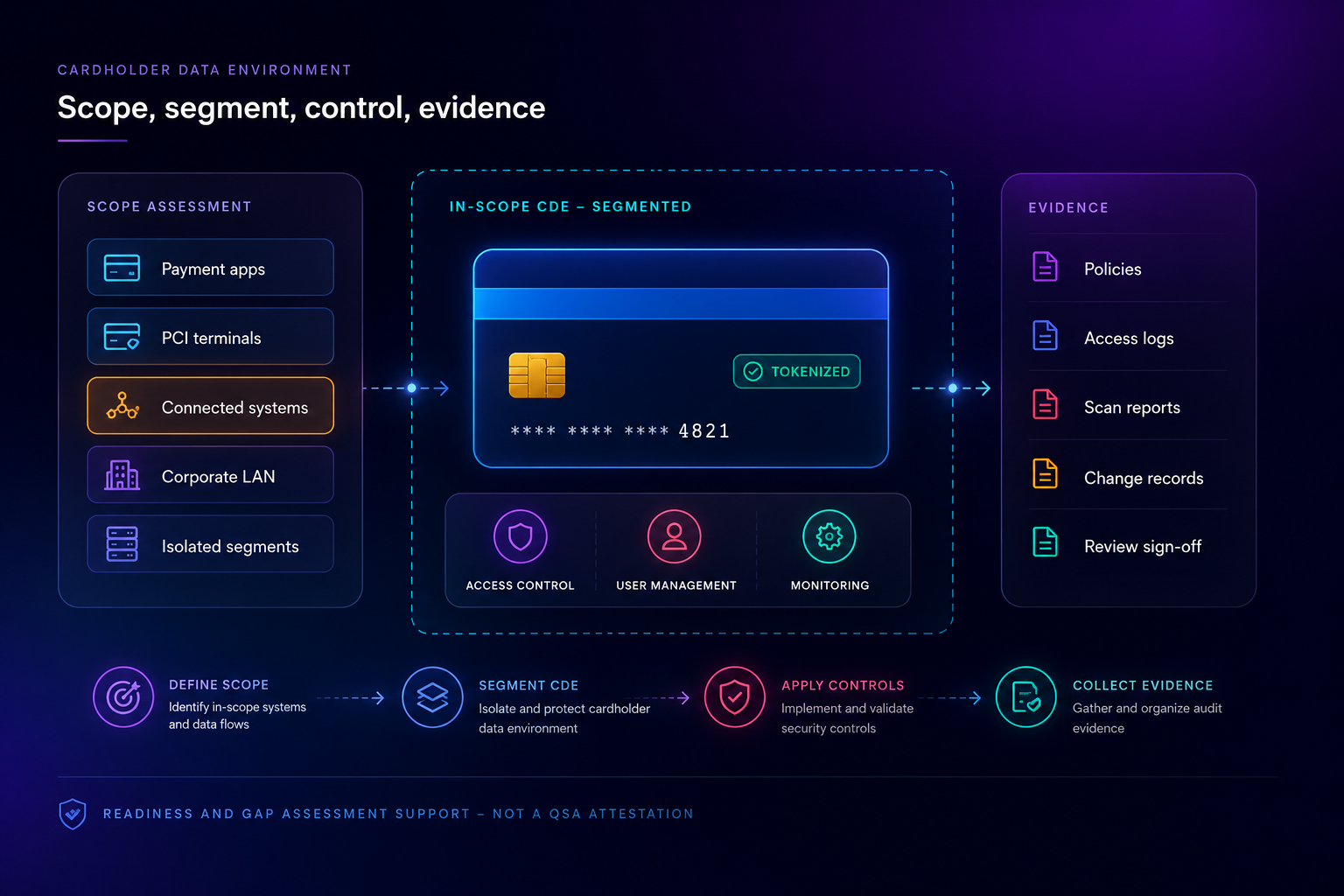Click the 'APPLY CONTROLS' step title
This screenshot has width=1344, height=896.
point(843,686)
